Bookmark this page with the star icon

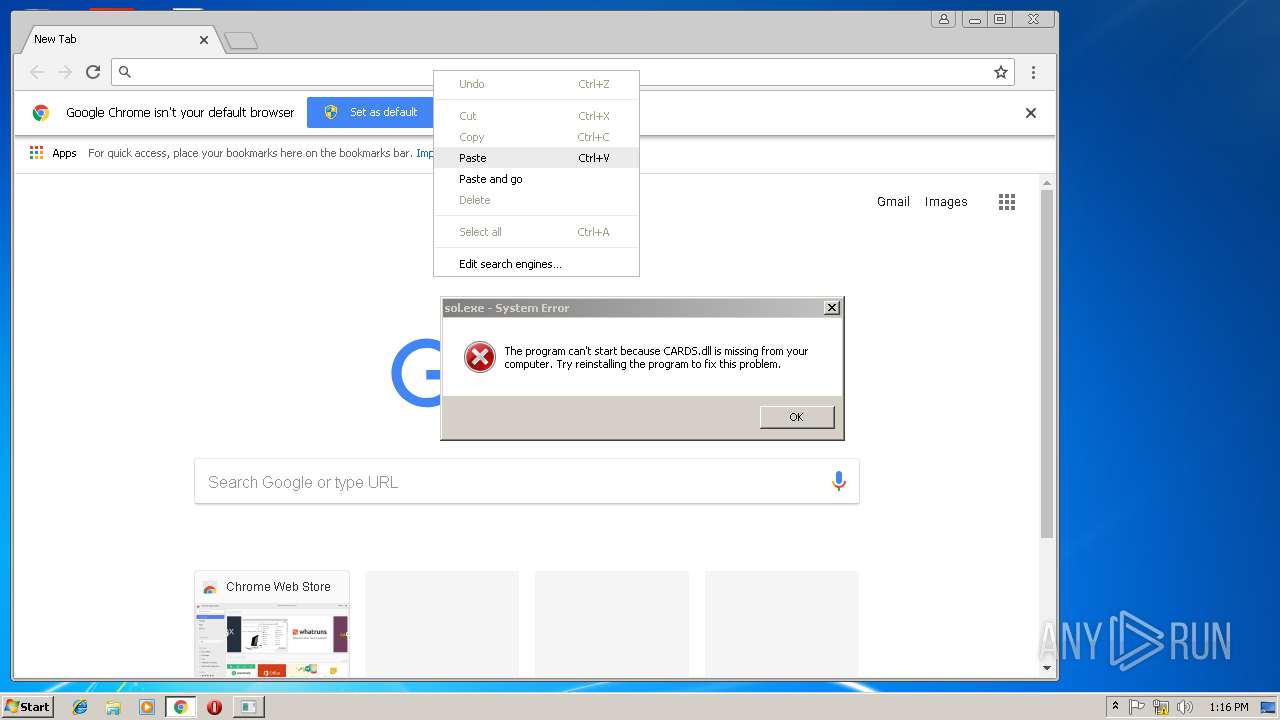[1000, 72]
